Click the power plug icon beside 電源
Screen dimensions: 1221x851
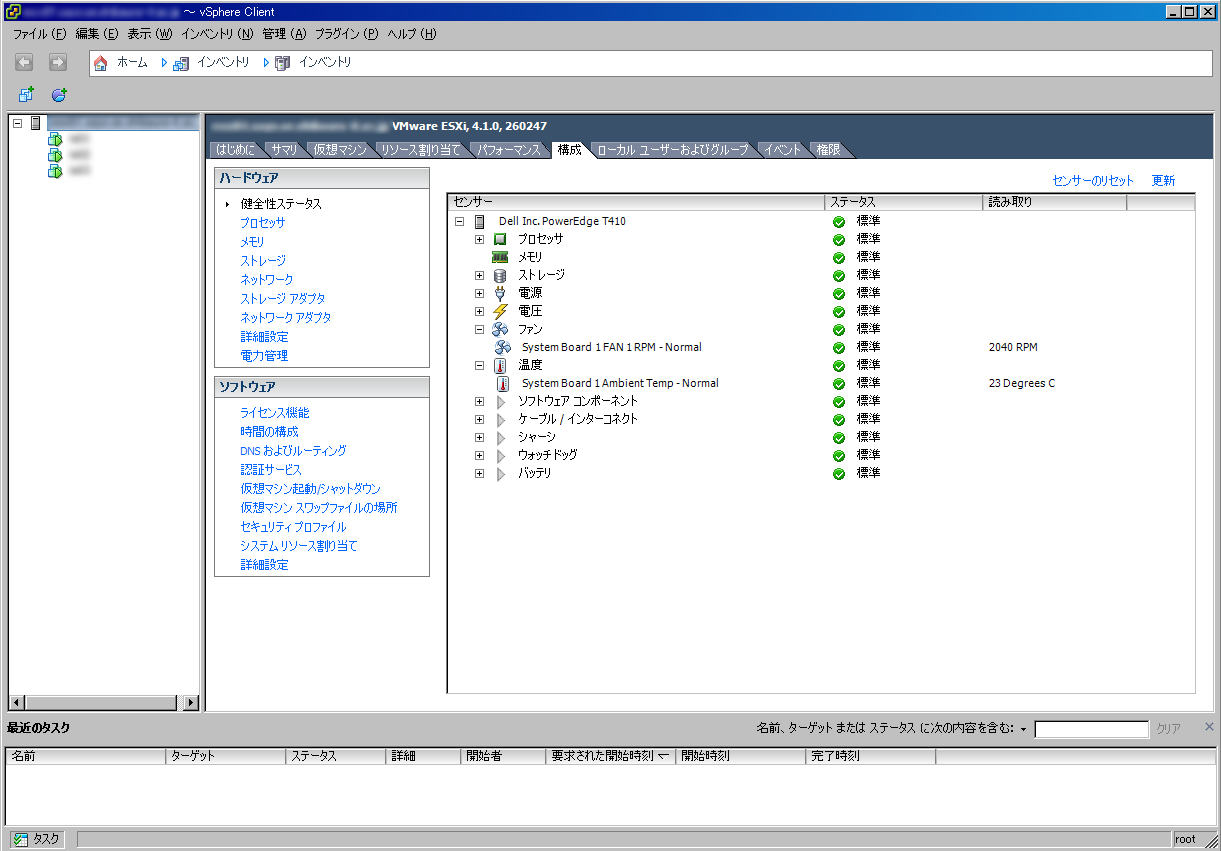click(500, 293)
